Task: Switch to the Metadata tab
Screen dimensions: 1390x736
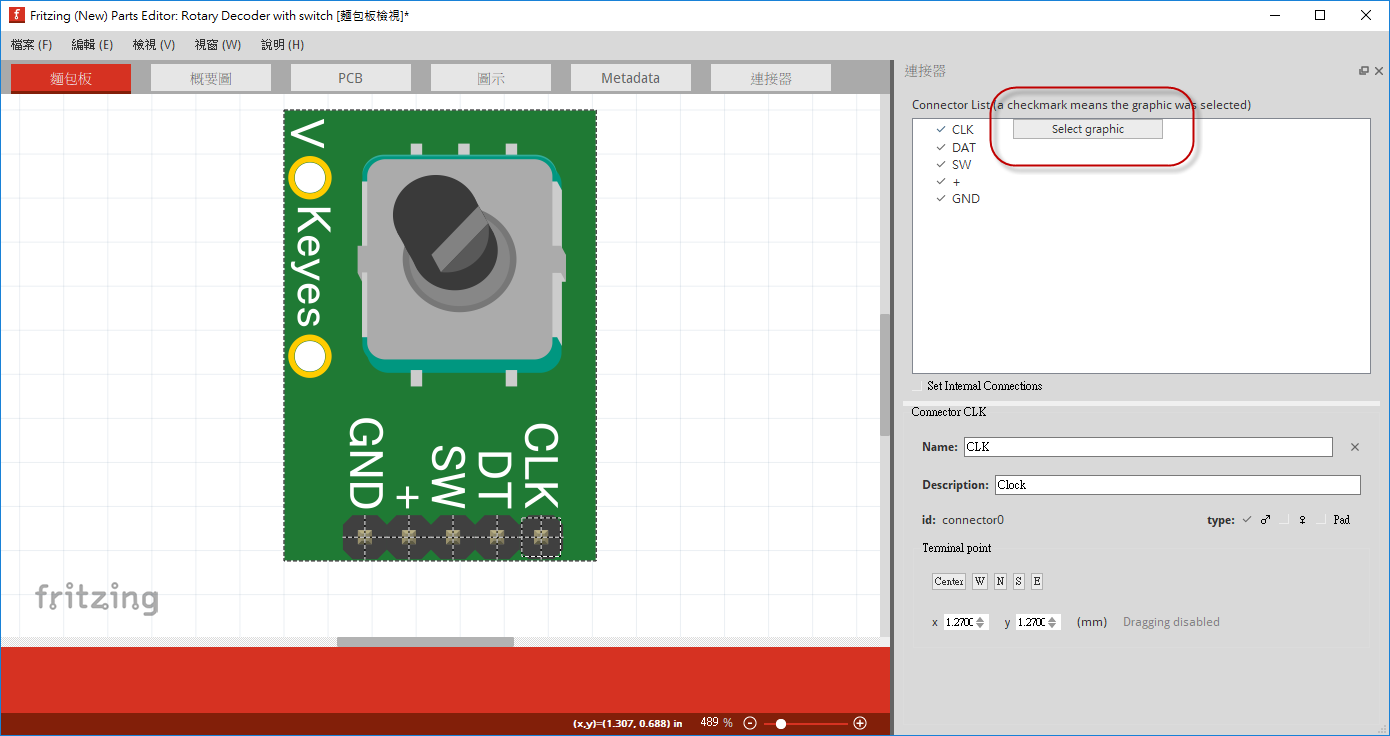Action: point(630,77)
